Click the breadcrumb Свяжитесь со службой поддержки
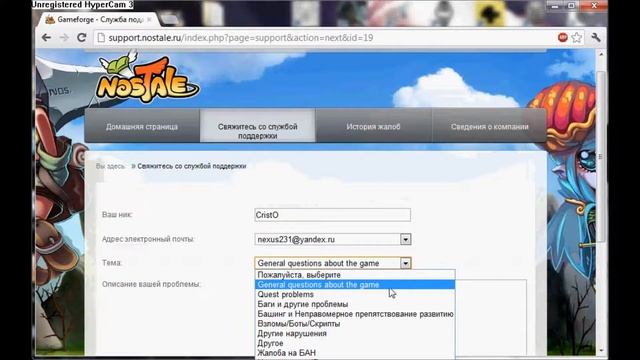The image size is (640, 360). 192,166
